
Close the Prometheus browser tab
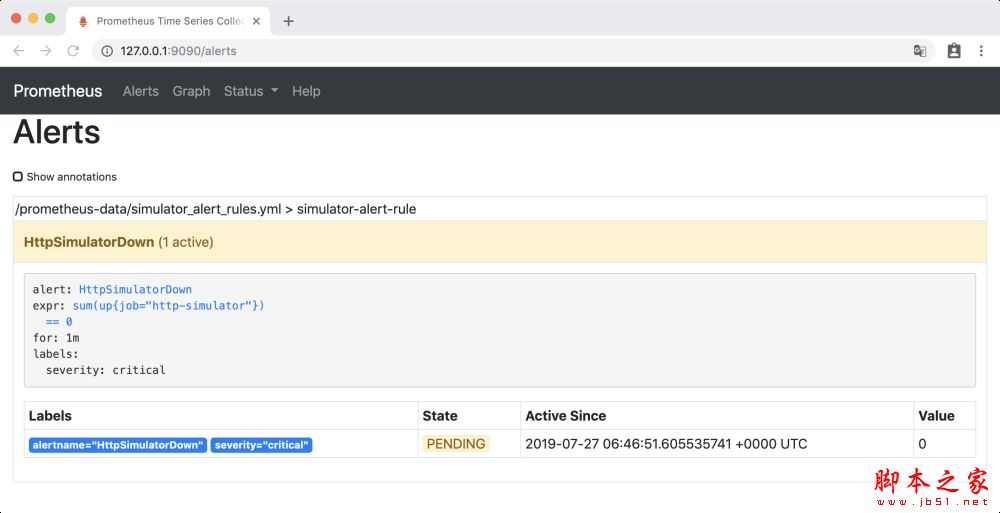258,21
